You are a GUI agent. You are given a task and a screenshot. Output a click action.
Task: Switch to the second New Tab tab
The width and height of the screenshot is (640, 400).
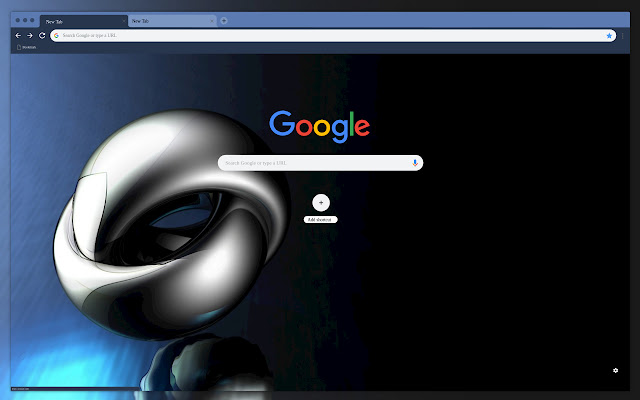pos(172,21)
